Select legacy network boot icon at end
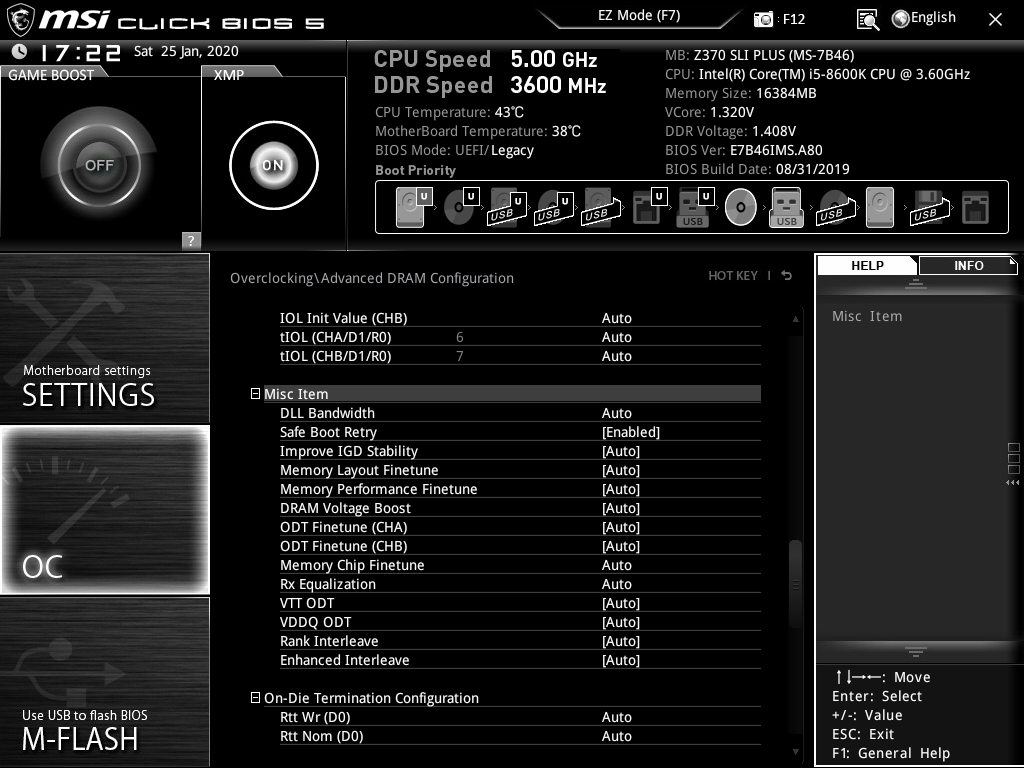1024x768 pixels. coord(975,207)
